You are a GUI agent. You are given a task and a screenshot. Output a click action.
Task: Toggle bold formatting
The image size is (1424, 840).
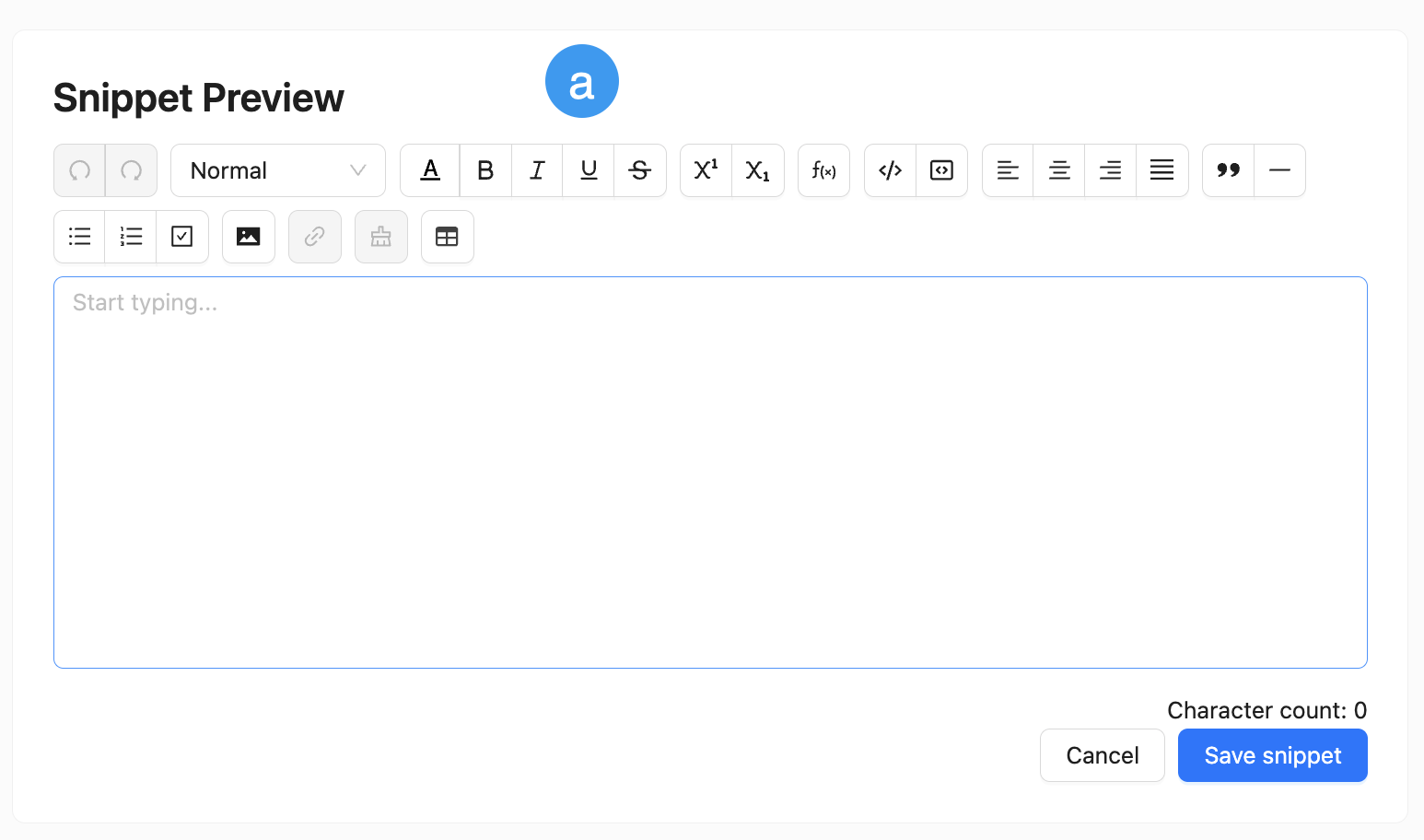click(x=485, y=170)
